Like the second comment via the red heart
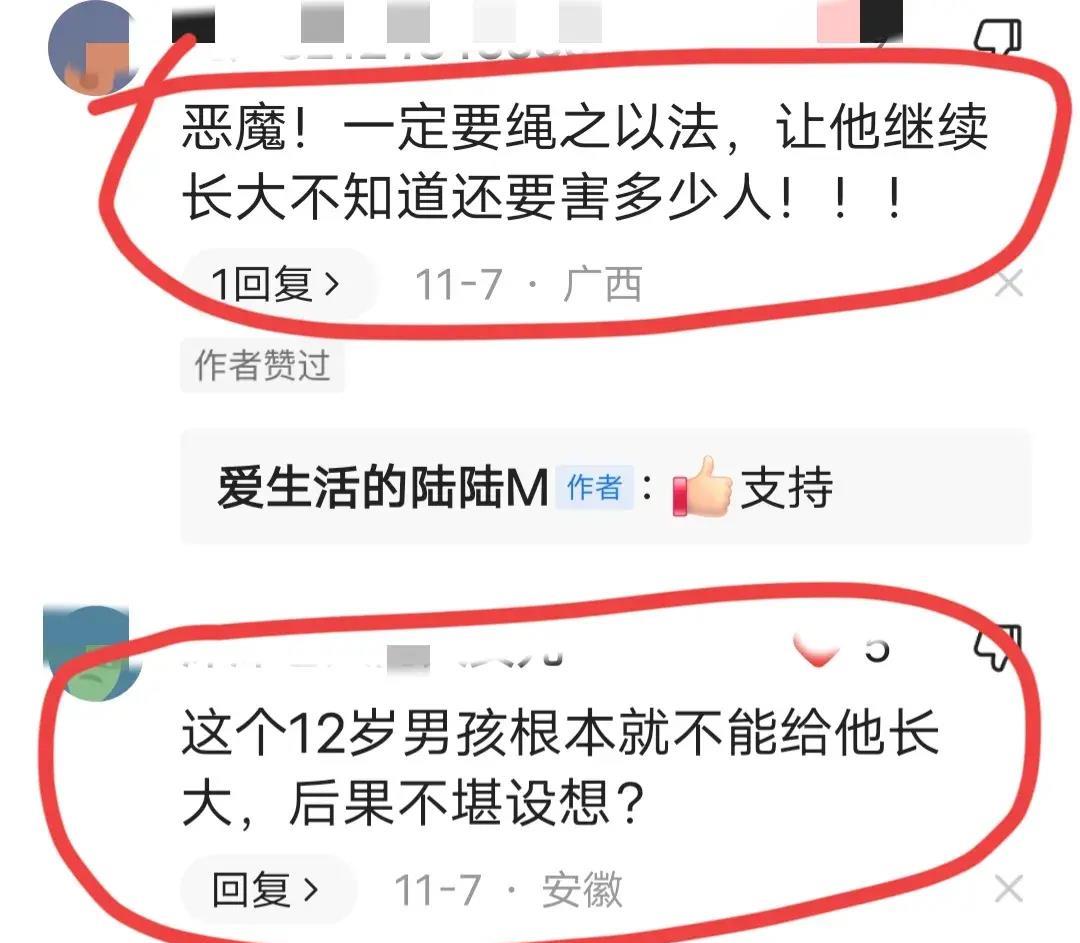1080x943 pixels. [817, 650]
